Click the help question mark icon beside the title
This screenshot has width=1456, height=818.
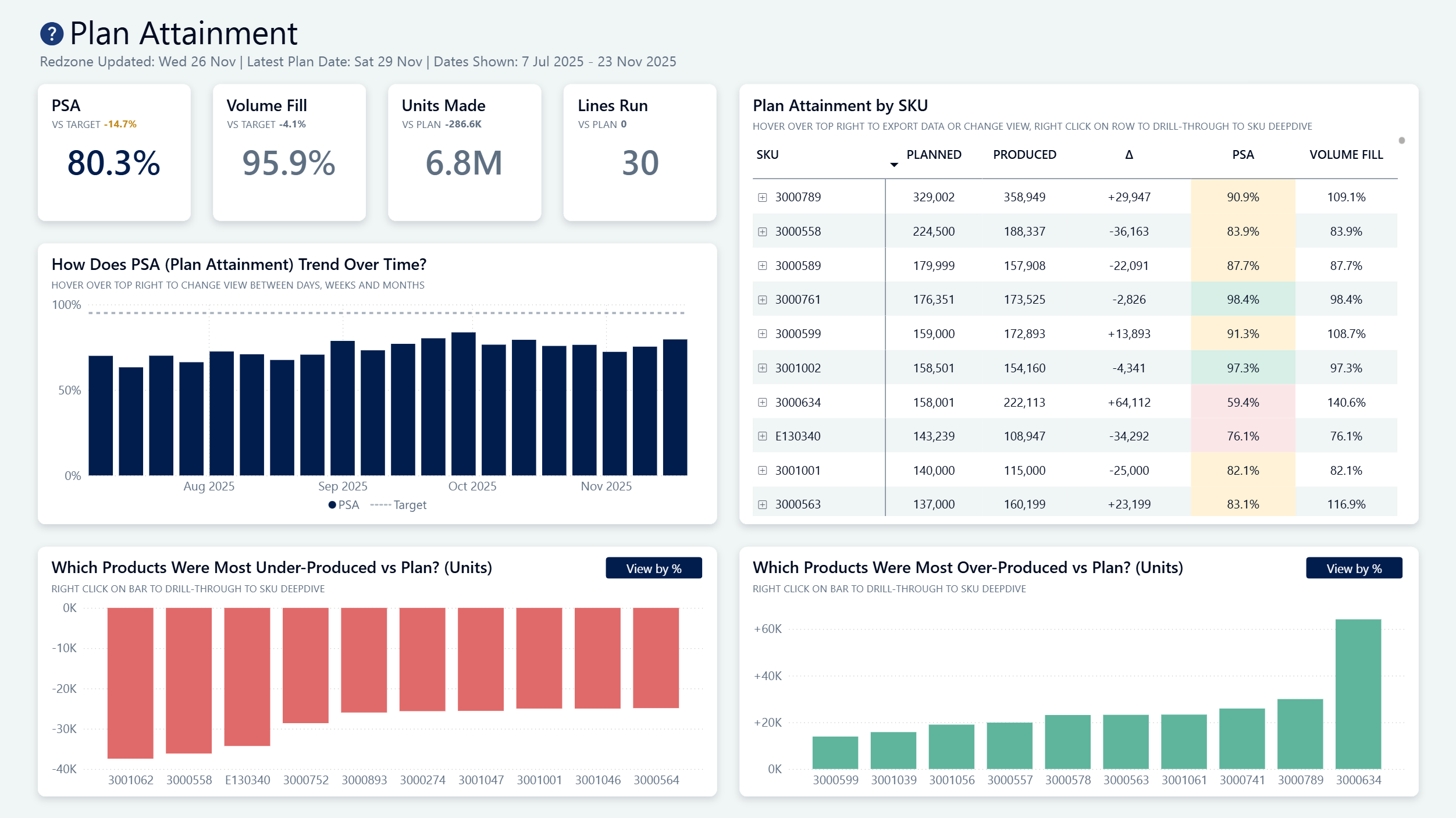[x=51, y=34]
